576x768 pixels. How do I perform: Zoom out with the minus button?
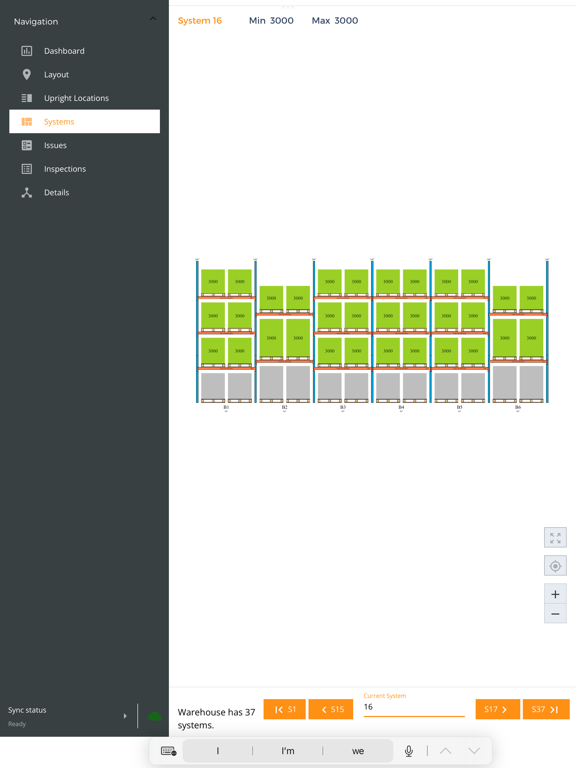(x=555, y=614)
